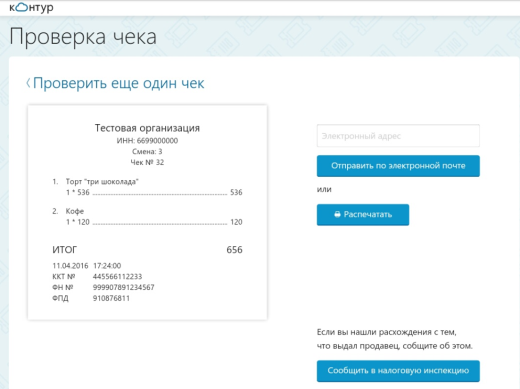Click the receipt date 11.04.2016

point(70,266)
